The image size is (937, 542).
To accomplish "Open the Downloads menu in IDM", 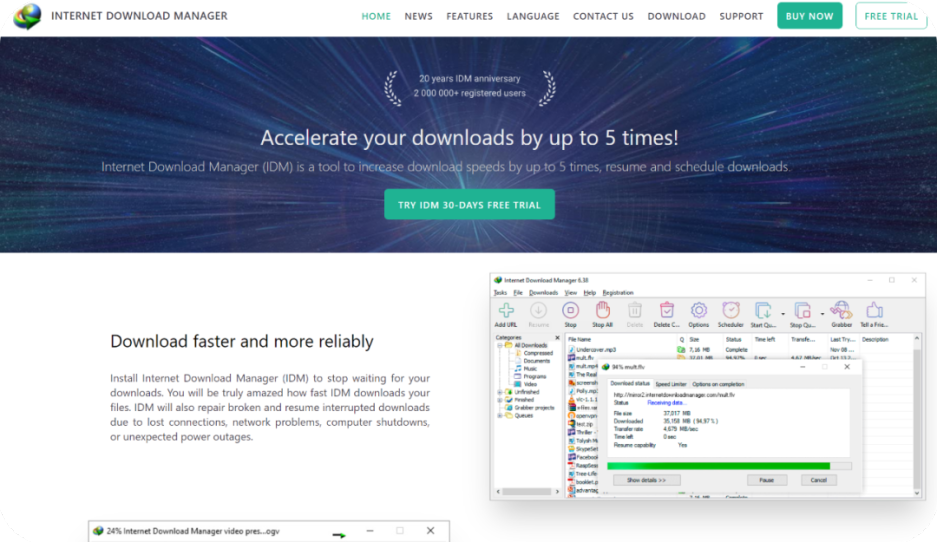I will [543, 293].
